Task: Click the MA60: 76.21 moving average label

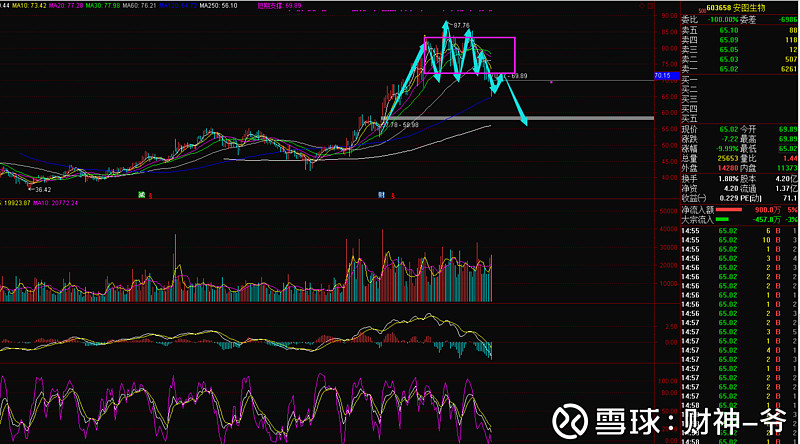Action: click(141, 6)
